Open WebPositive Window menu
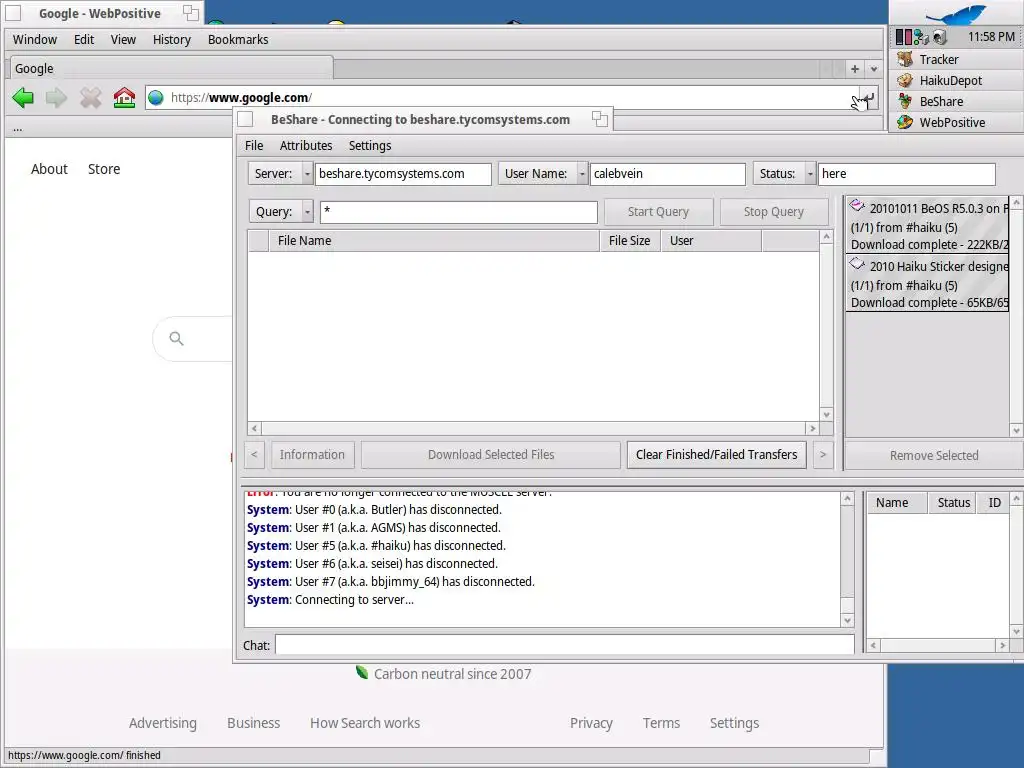 (35, 40)
